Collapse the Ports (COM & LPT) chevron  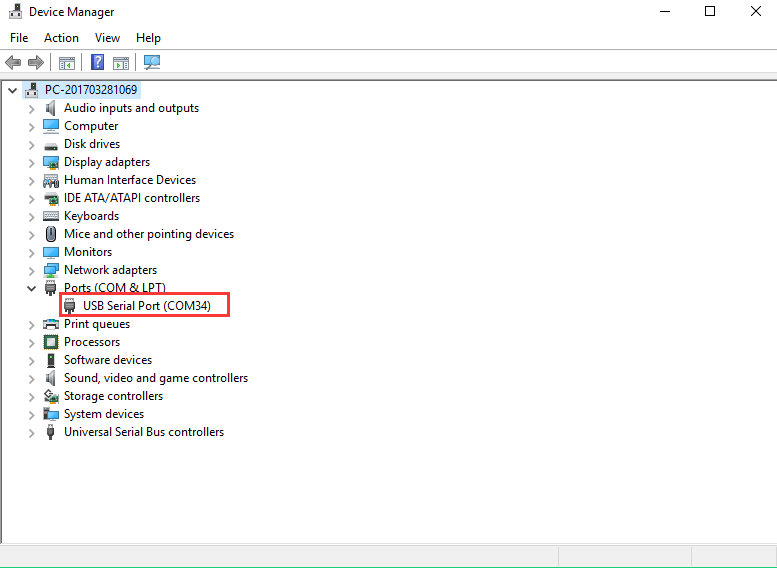click(x=32, y=288)
